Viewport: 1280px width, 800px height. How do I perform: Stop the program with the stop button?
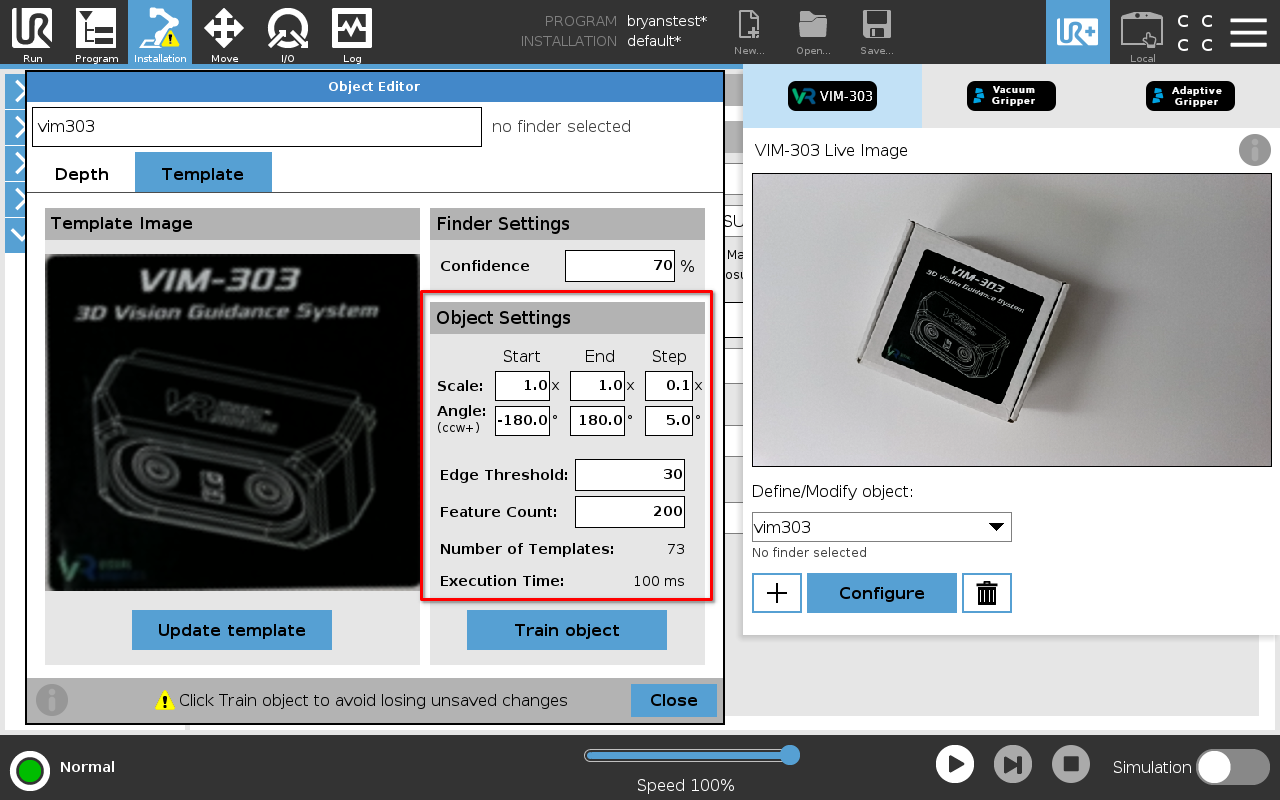click(x=1071, y=765)
